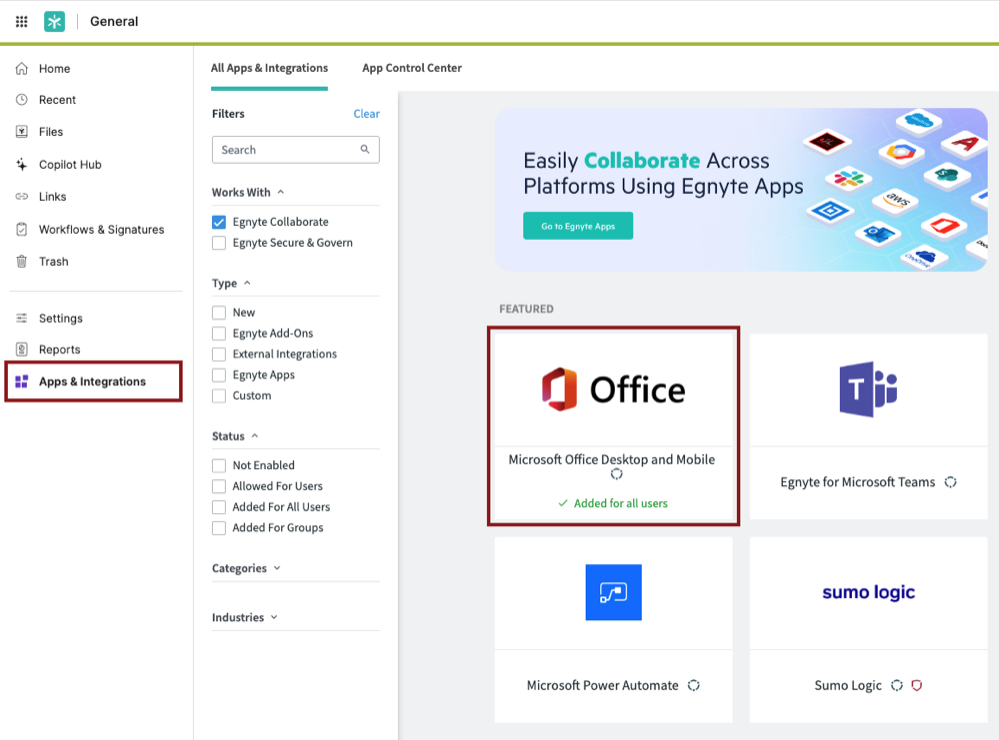Click the Workflows & Signatures clipboard icon
This screenshot has width=999, height=740.
pyautogui.click(x=22, y=229)
